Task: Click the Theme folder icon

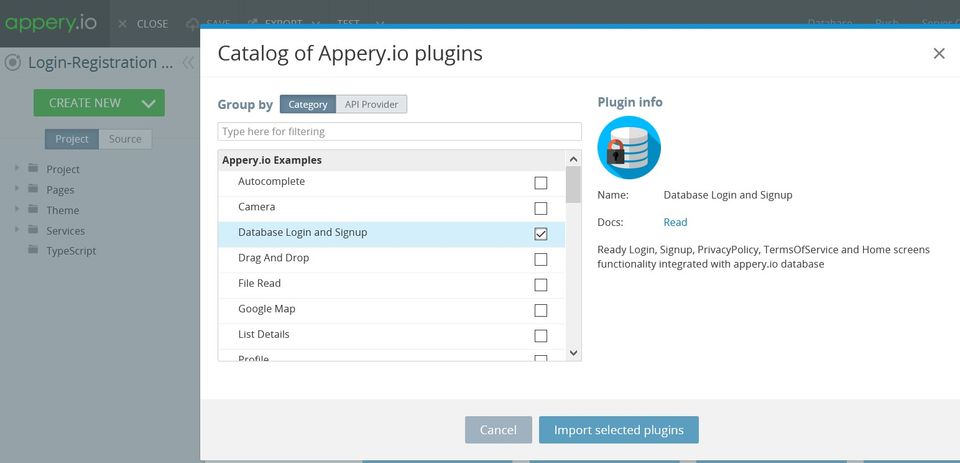Action: (33, 210)
